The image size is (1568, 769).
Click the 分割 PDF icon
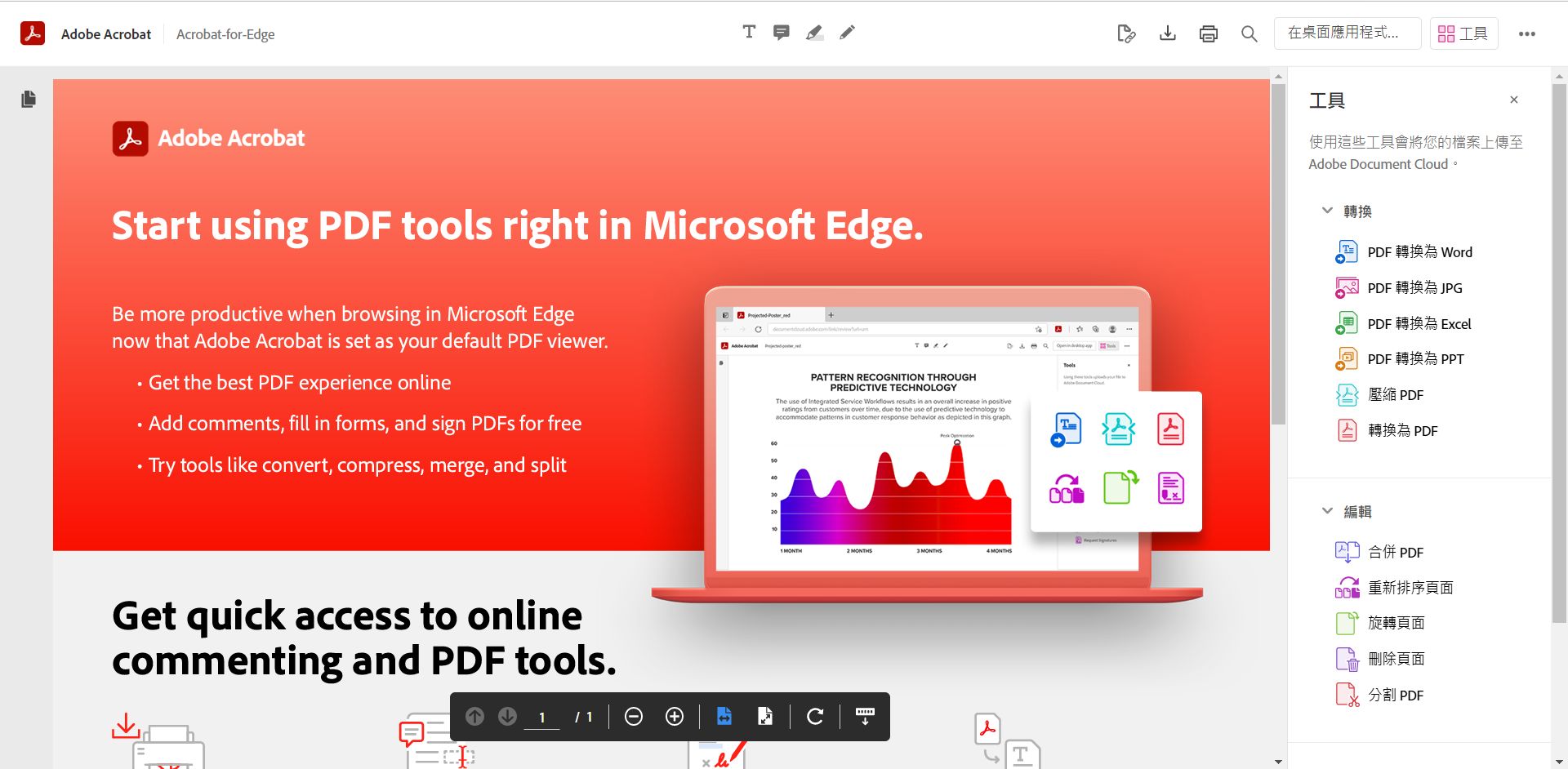[1347, 695]
